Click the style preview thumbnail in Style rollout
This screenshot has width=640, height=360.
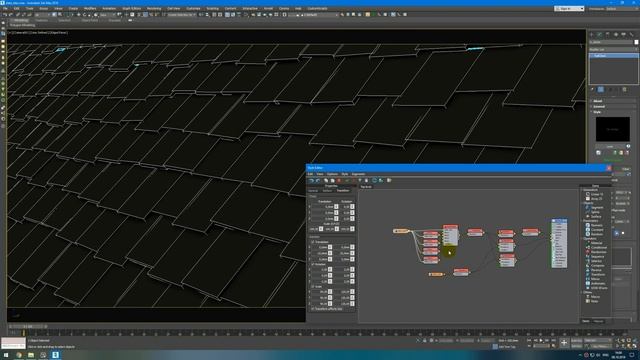pos(612,129)
